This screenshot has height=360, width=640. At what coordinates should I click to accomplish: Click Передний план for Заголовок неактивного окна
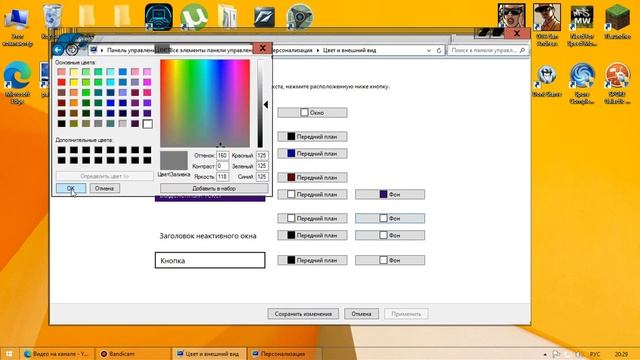(x=312, y=235)
